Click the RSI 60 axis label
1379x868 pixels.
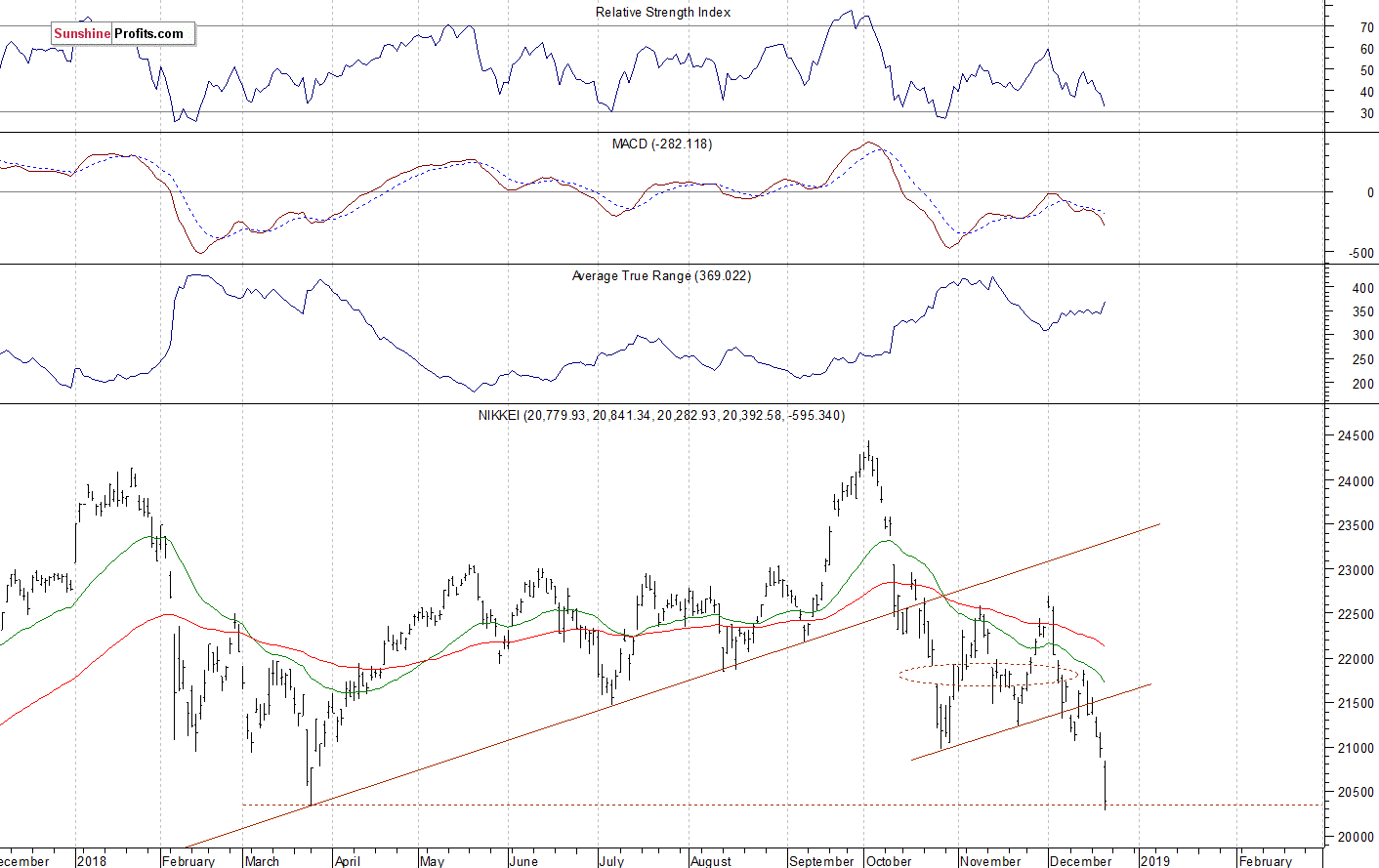(1367, 49)
